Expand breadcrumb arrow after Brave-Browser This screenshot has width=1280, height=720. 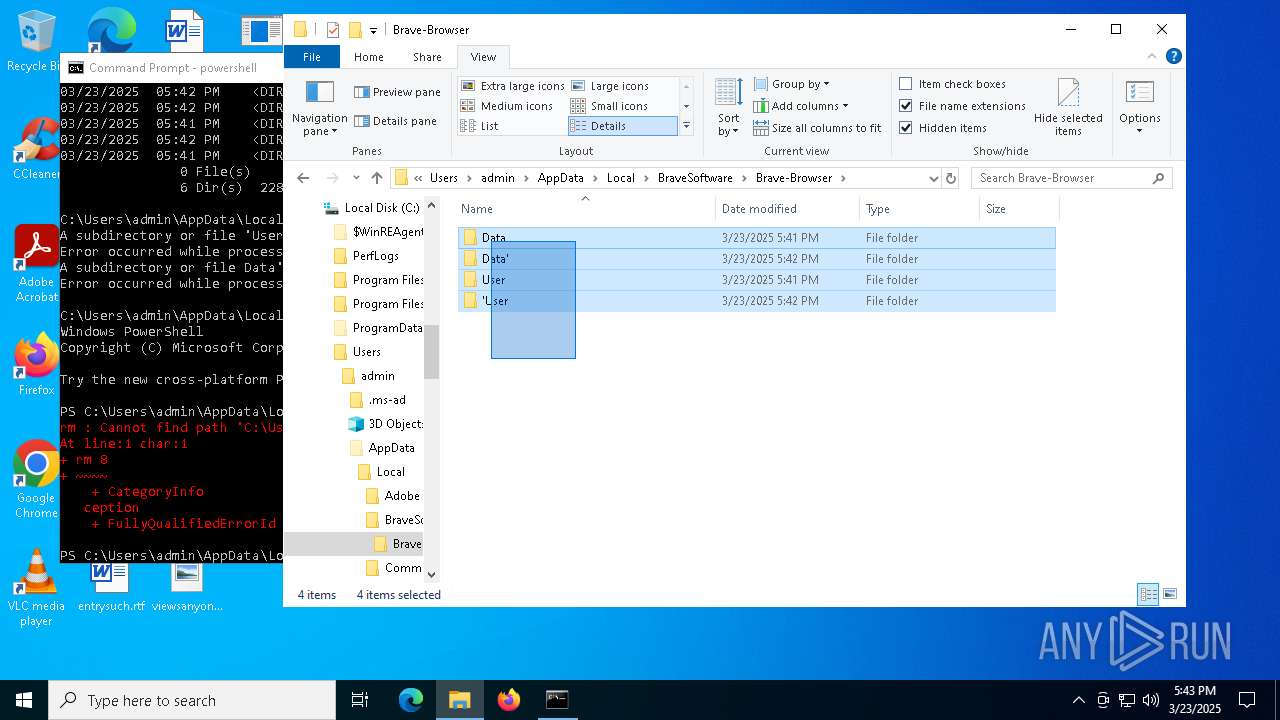point(843,178)
